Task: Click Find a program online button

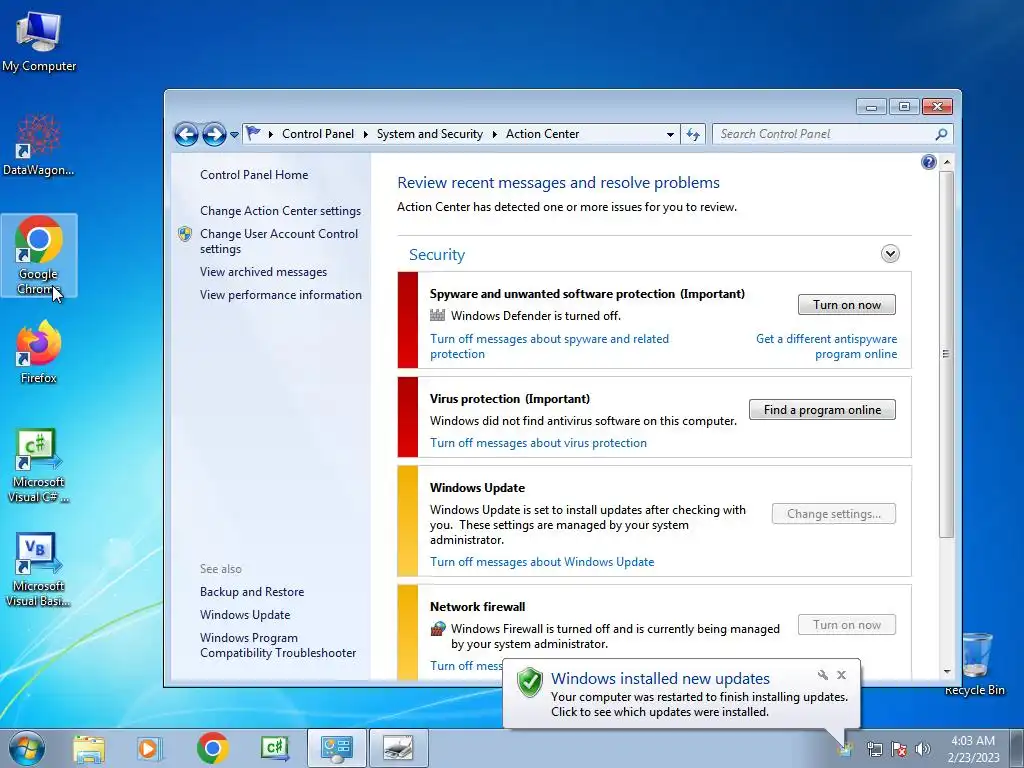Action: (x=822, y=410)
